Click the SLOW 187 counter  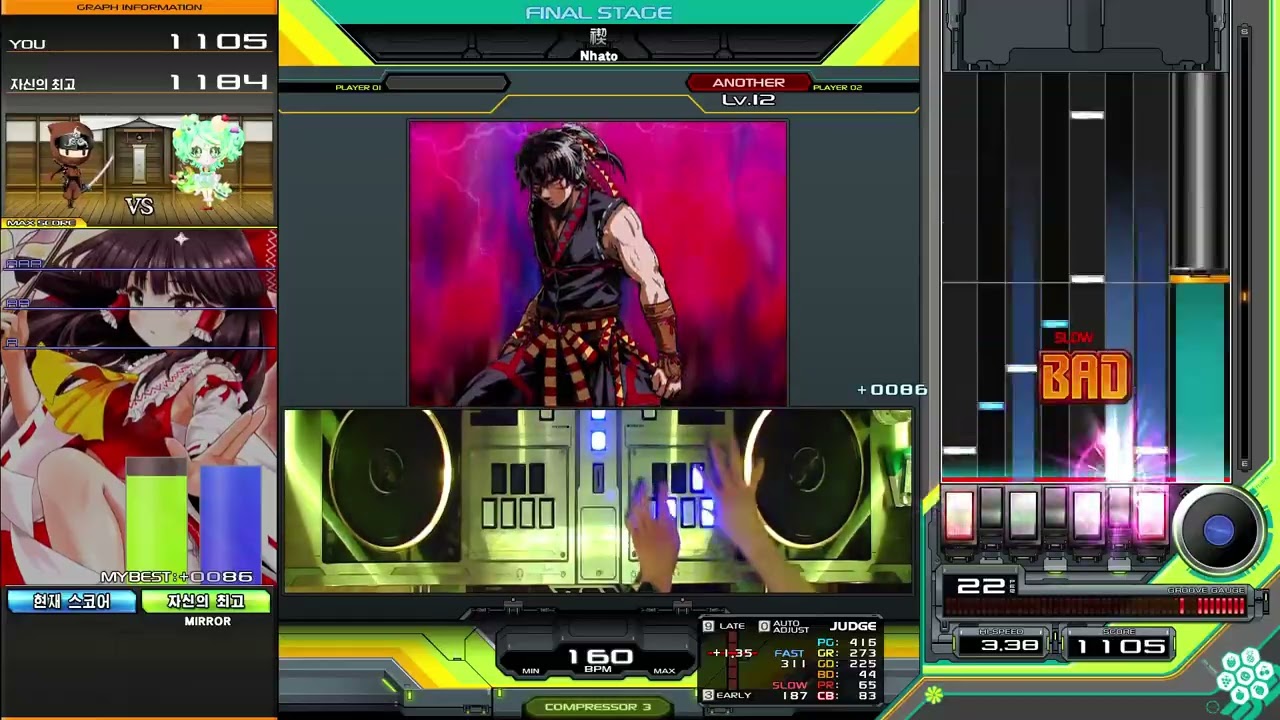(790, 690)
